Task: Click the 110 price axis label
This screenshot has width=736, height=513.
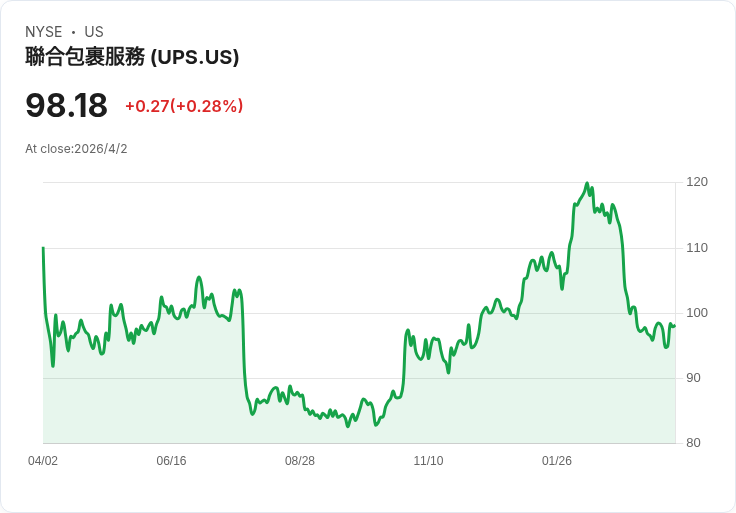Action: pyautogui.click(x=697, y=248)
